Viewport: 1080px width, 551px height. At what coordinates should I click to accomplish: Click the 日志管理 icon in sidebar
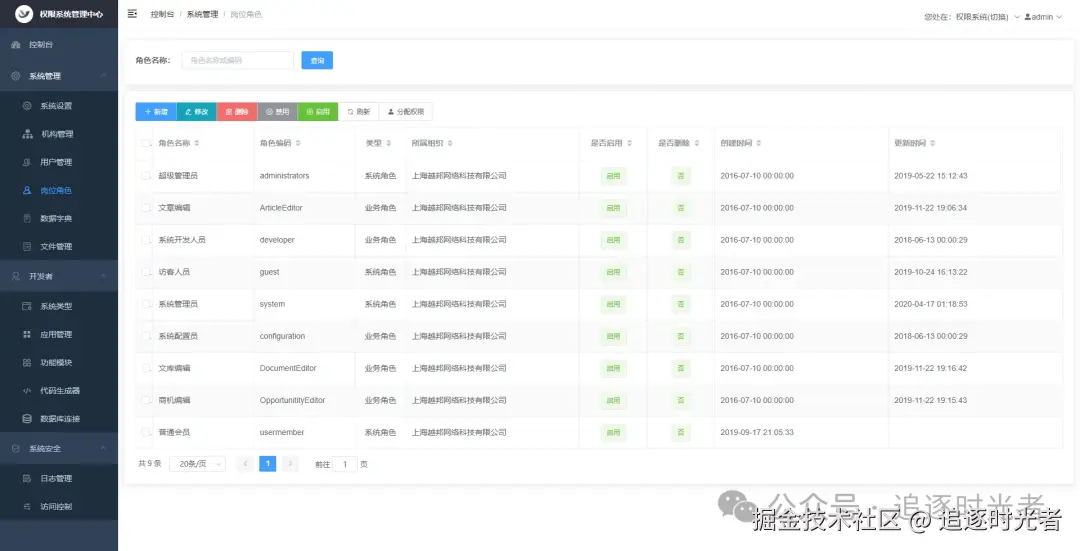point(27,479)
